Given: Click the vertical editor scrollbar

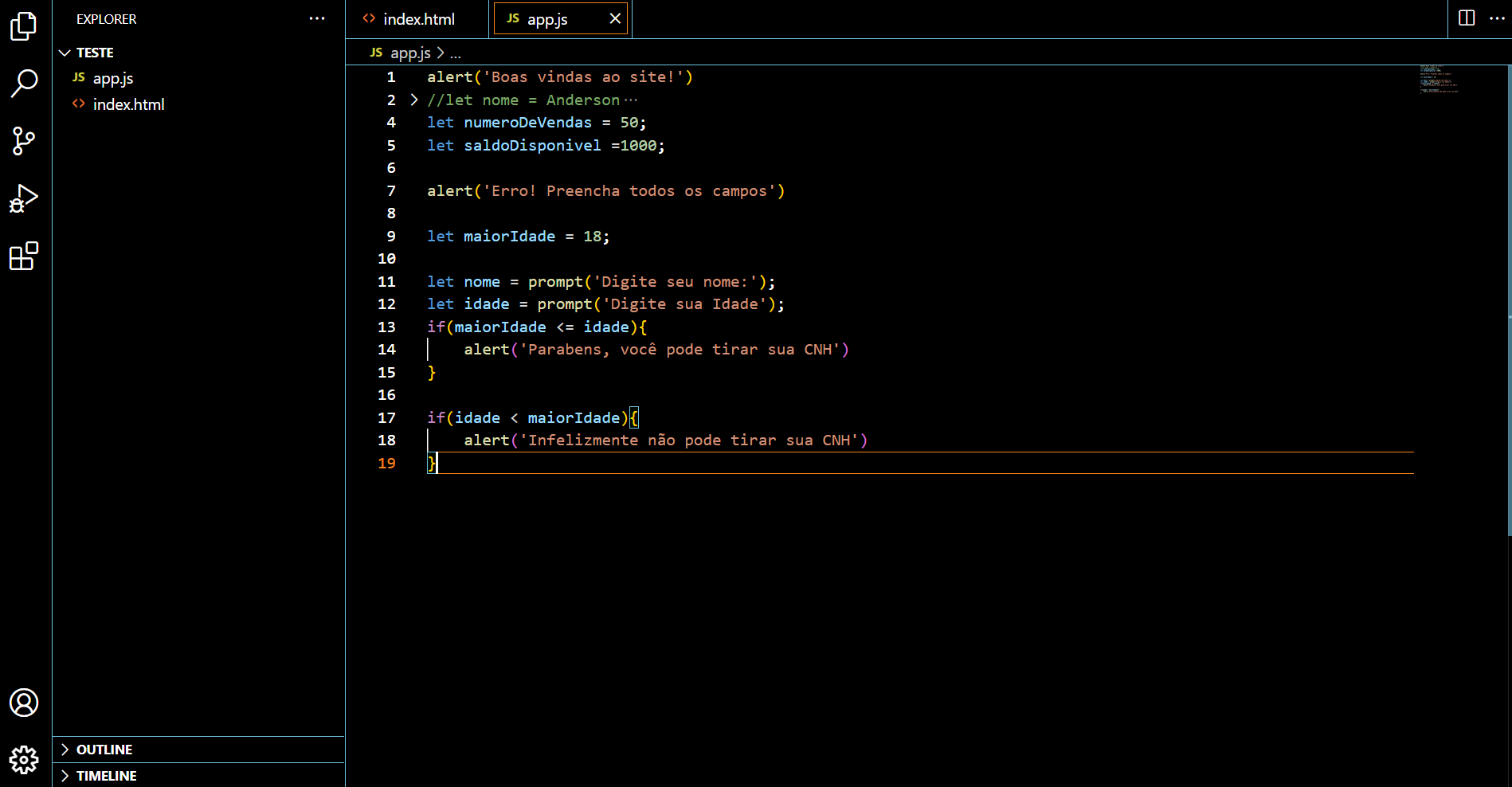Looking at the screenshot, I should tap(1509, 301).
